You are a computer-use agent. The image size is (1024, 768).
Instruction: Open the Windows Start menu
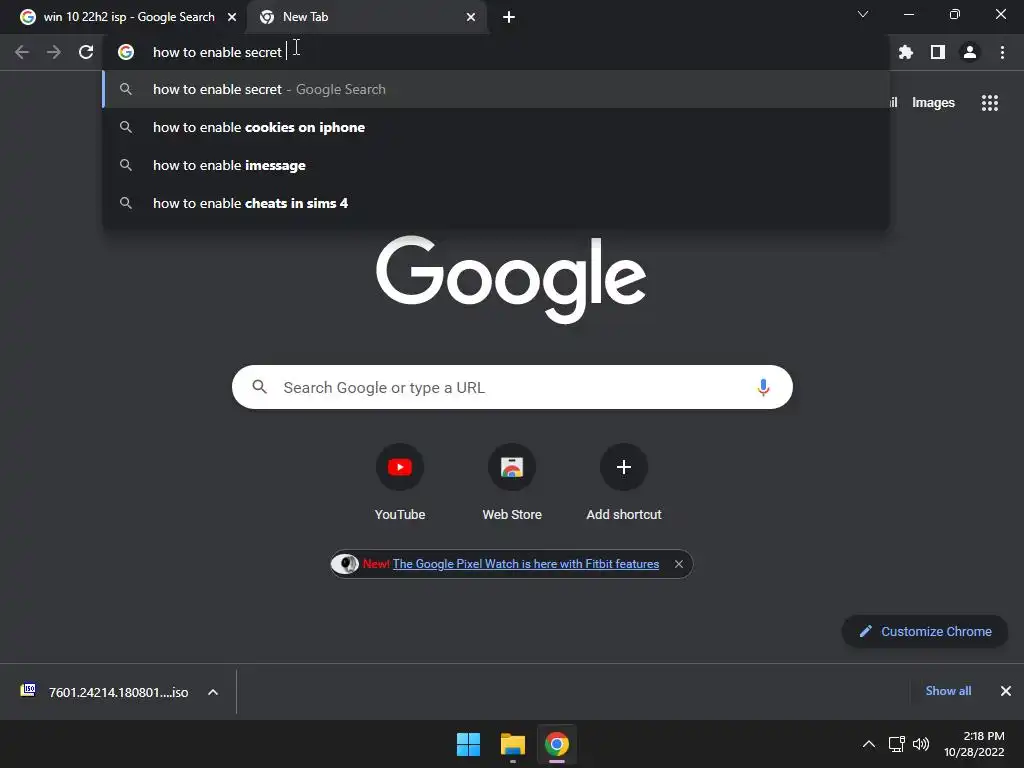(468, 744)
